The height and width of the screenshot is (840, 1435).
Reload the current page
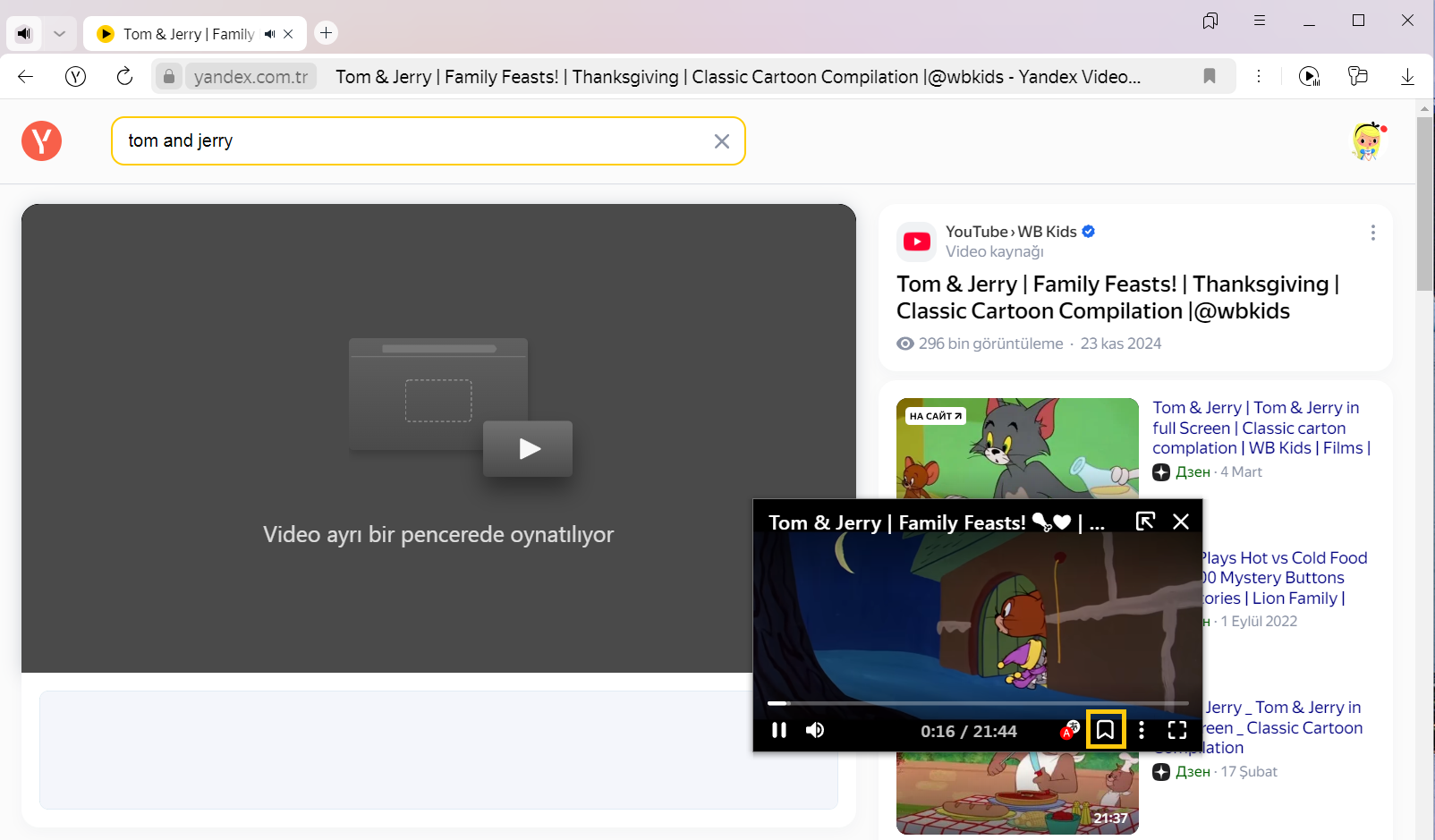pos(124,77)
